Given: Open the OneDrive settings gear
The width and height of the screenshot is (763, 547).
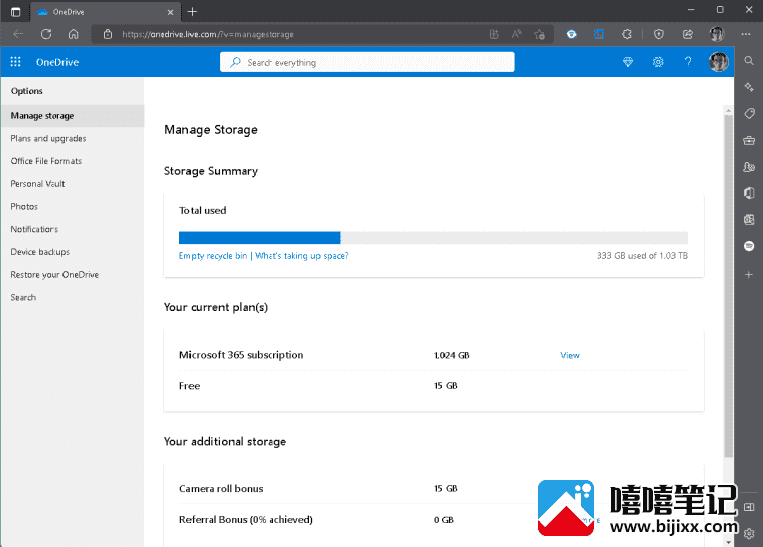Looking at the screenshot, I should pos(658,62).
